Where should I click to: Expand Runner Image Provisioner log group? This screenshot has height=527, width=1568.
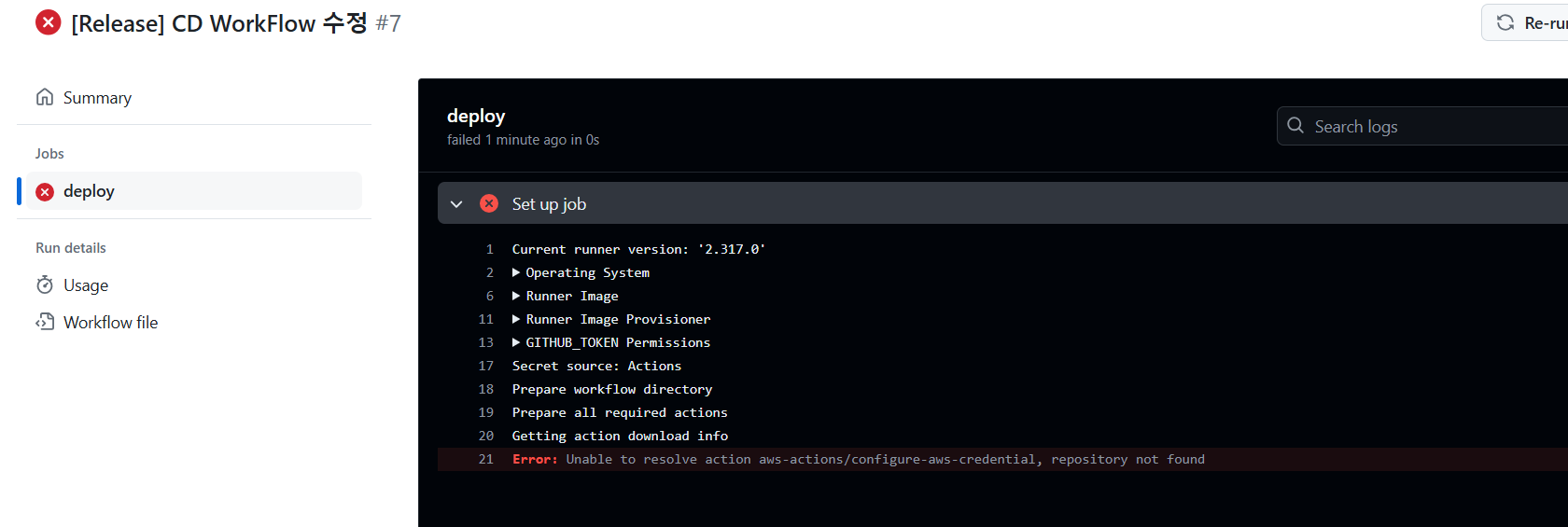[611, 319]
